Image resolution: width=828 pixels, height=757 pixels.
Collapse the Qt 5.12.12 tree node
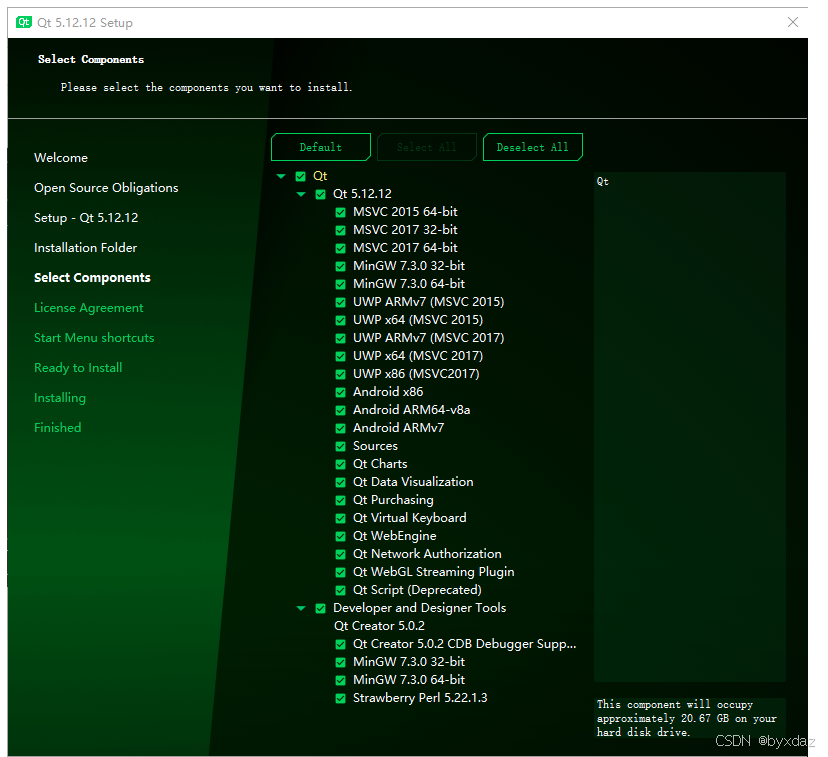pos(302,194)
